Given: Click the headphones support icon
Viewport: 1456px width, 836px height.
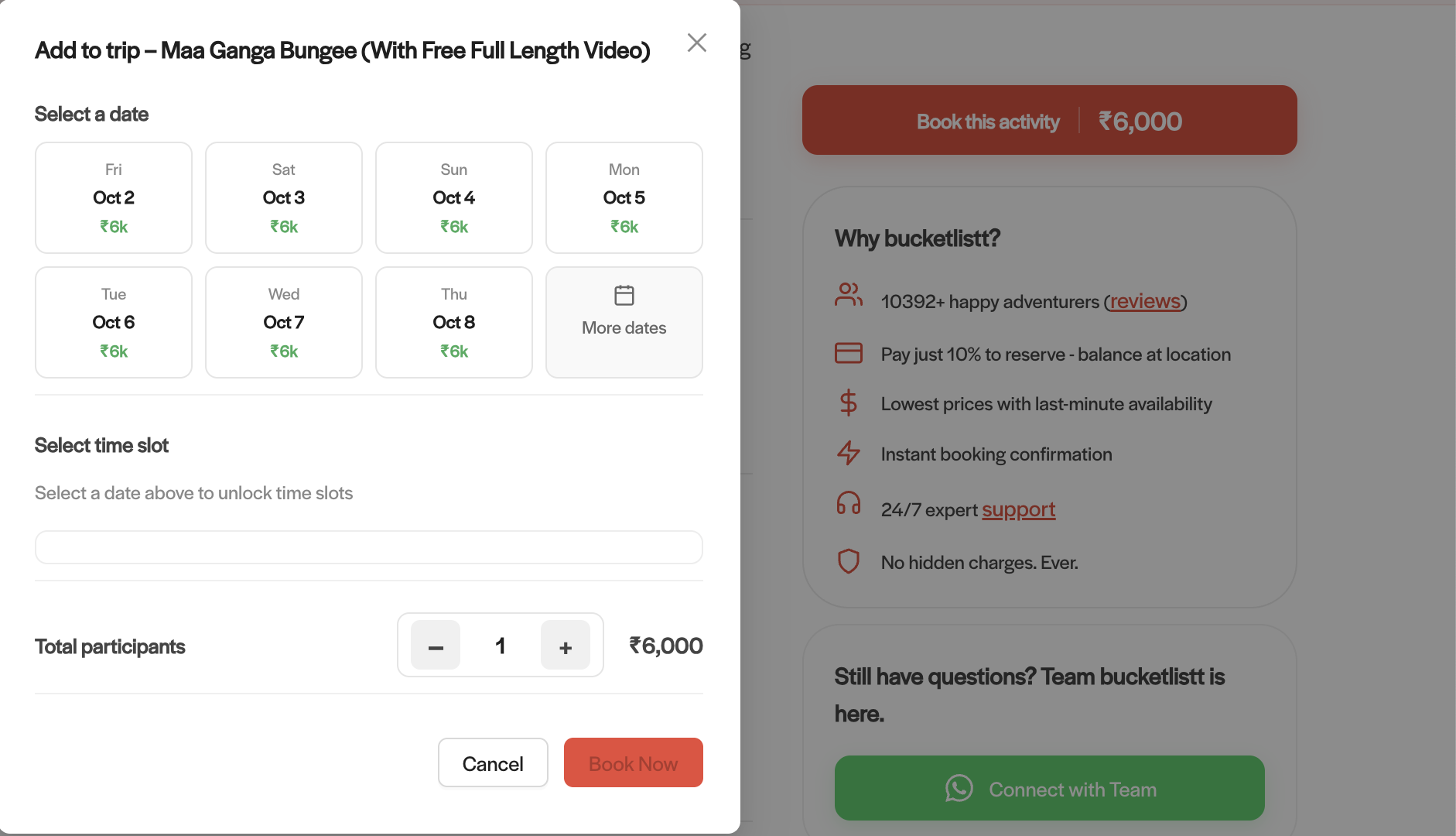Looking at the screenshot, I should pos(849,503).
